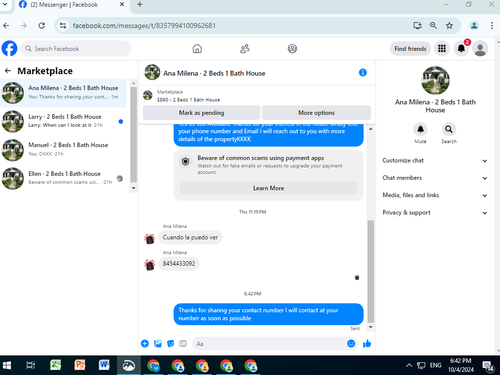Click message reading 8454433092
This screenshot has height=375, width=500.
pos(179,264)
